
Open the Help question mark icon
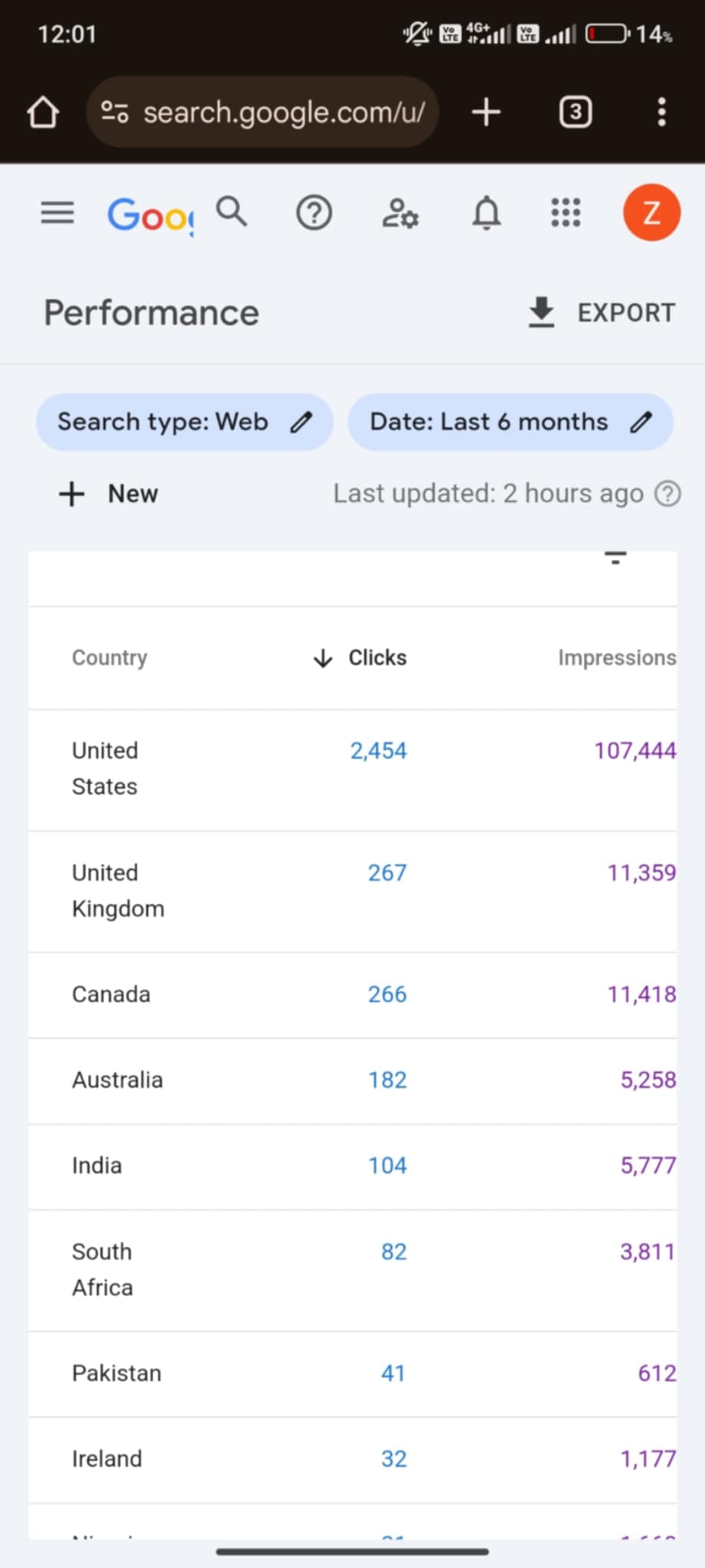(314, 213)
